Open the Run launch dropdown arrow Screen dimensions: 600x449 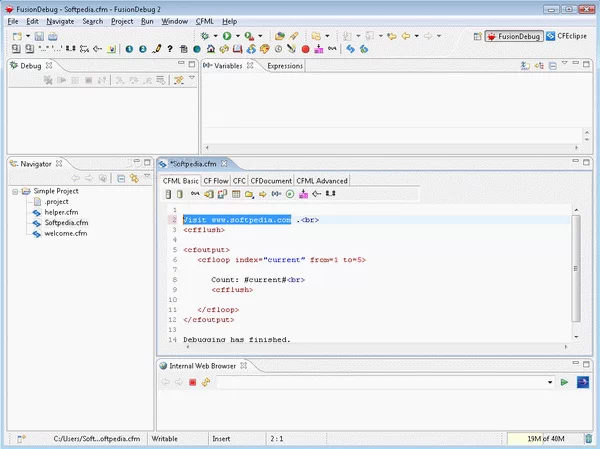(238, 36)
